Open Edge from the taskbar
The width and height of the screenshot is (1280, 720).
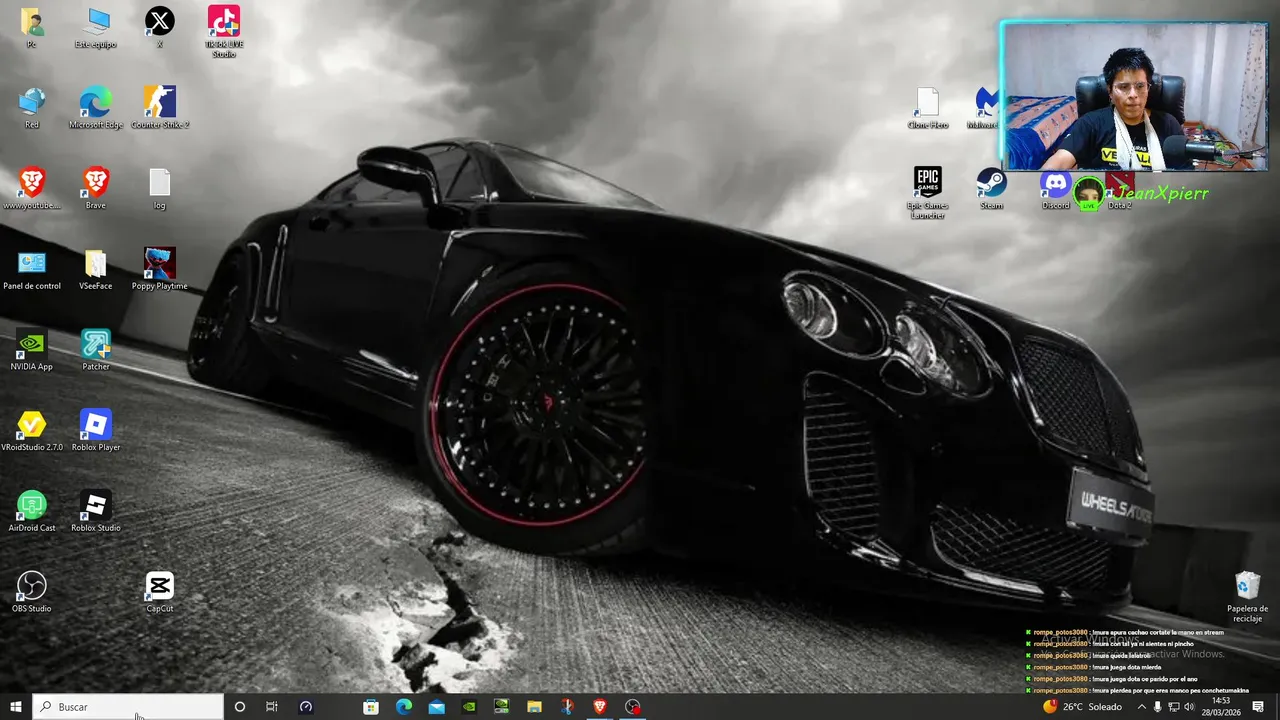pyautogui.click(x=404, y=707)
